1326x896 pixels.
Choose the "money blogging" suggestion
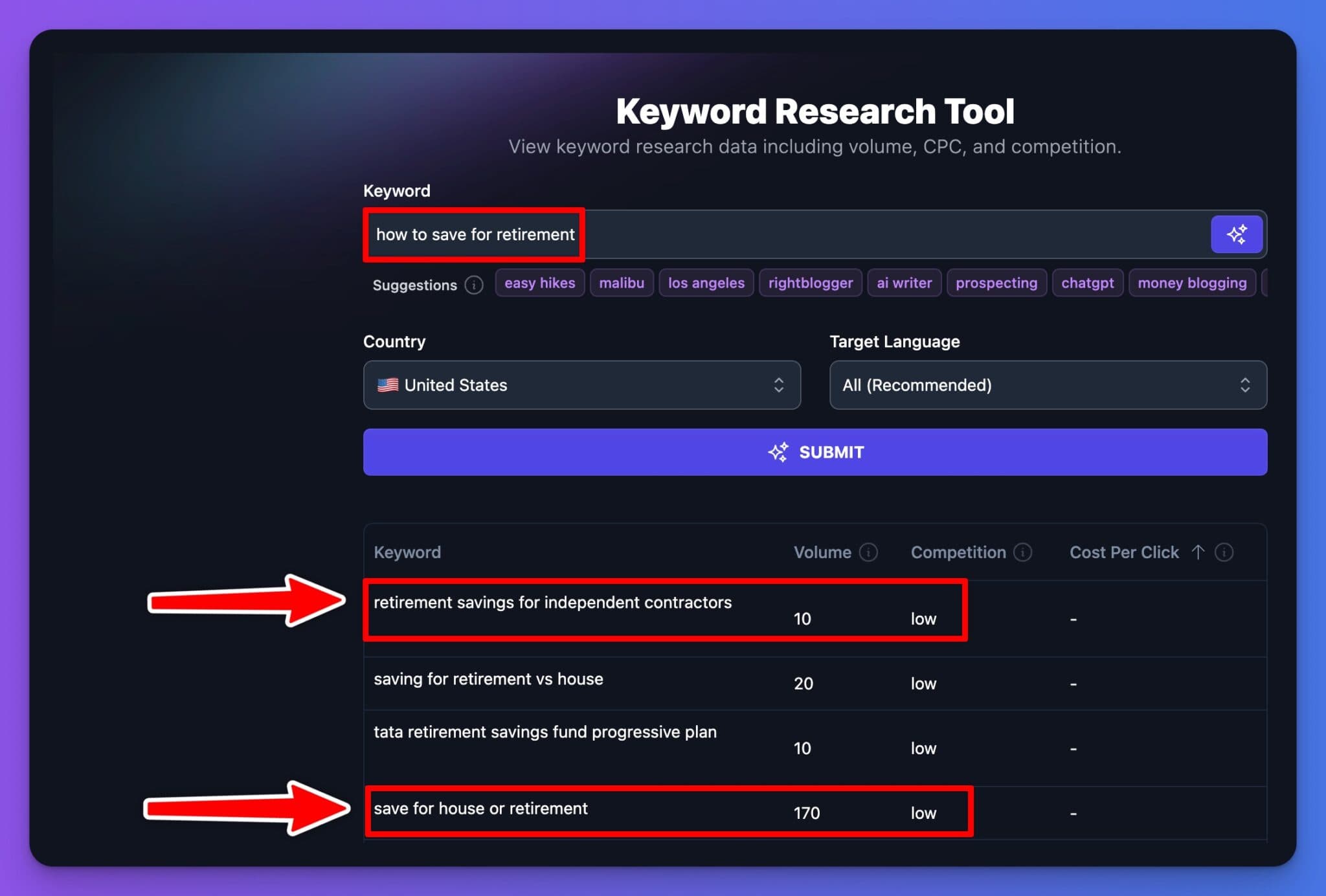pos(1192,283)
